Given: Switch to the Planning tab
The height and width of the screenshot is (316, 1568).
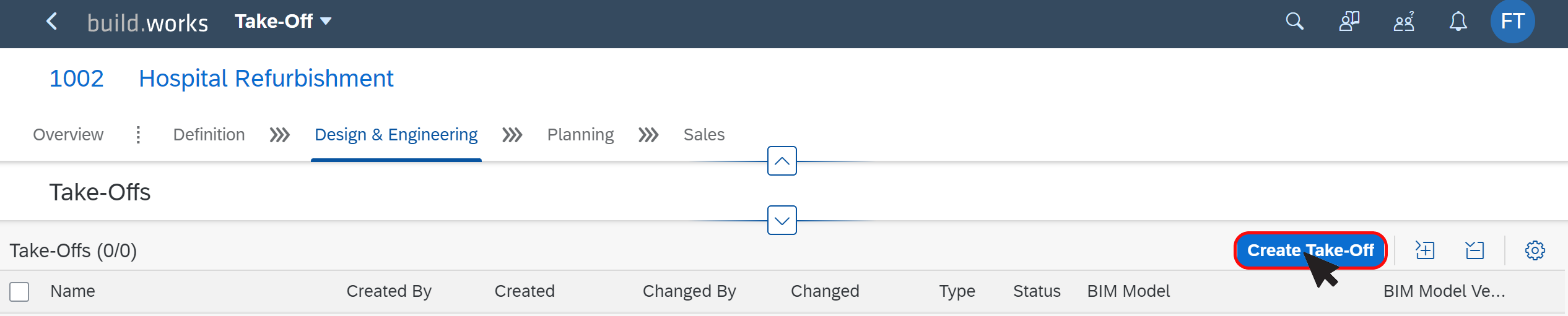Looking at the screenshot, I should (580, 135).
